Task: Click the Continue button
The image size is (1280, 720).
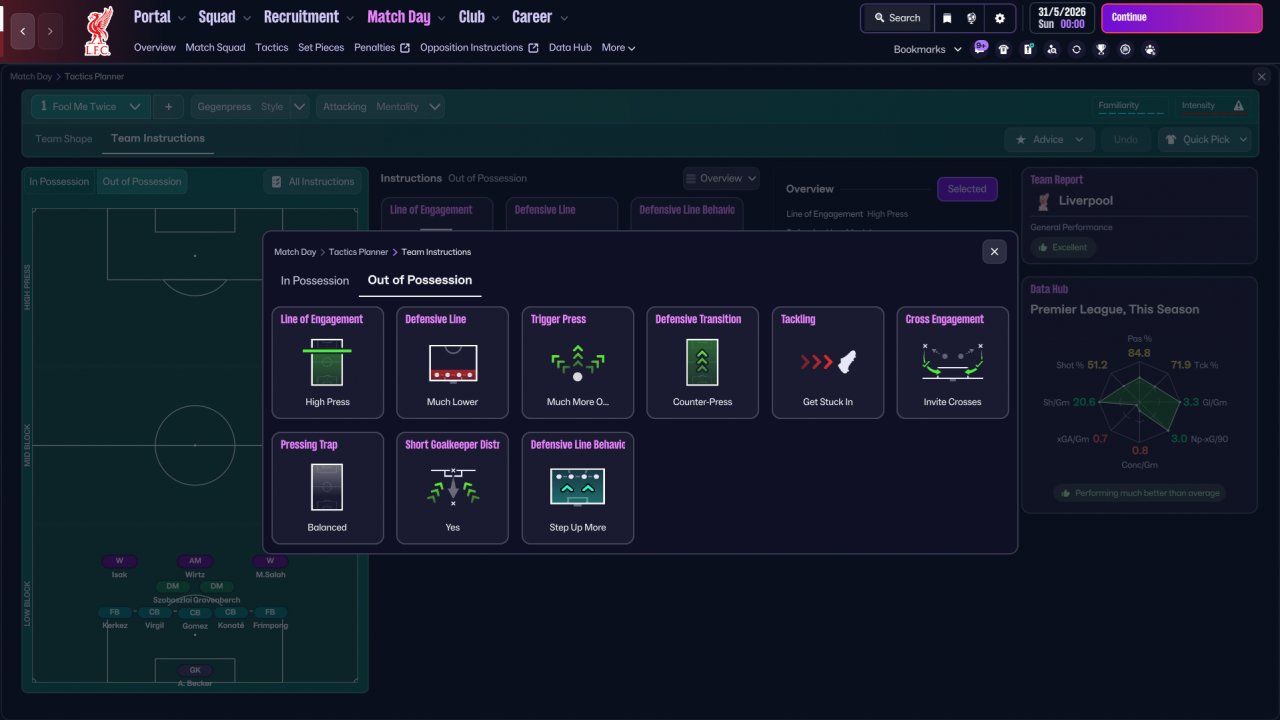Action: 1181,18
